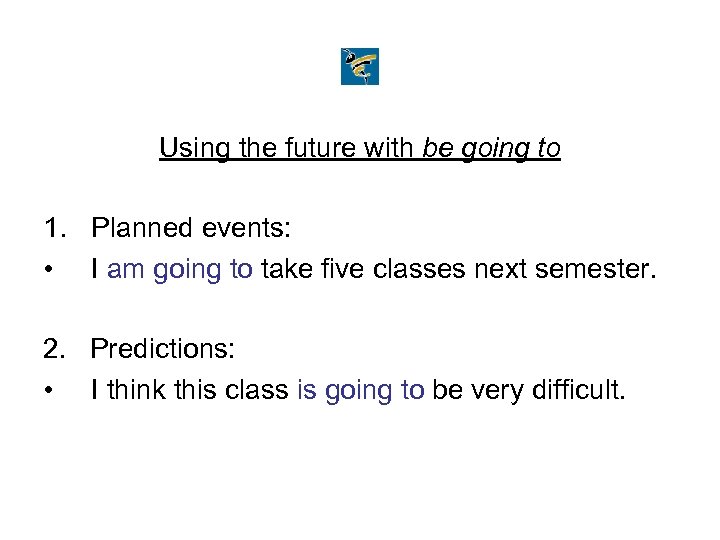Screen dimensions: 720x540
Task: Click the bullet before "I am going to"
Action: click(48, 269)
